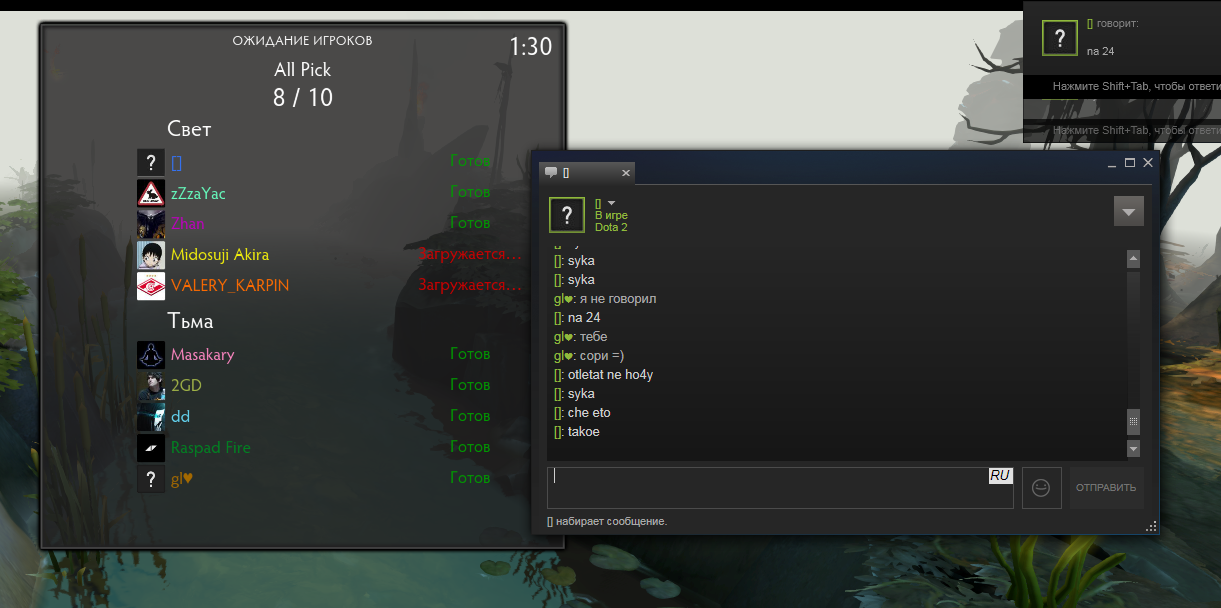The image size is (1221, 608).
Task: Click the RU language indicator in input
Action: (1000, 476)
